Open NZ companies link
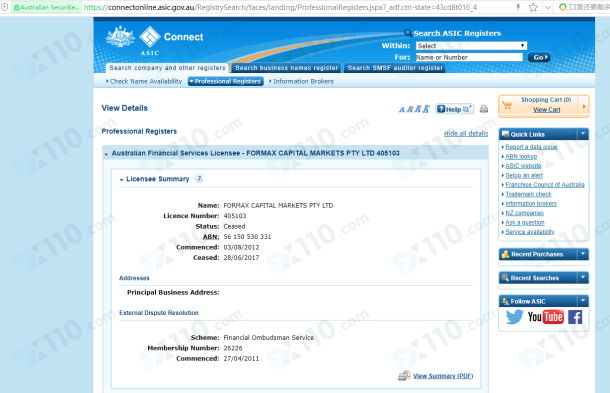Image resolution: width=610 pixels, height=393 pixels. [524, 213]
